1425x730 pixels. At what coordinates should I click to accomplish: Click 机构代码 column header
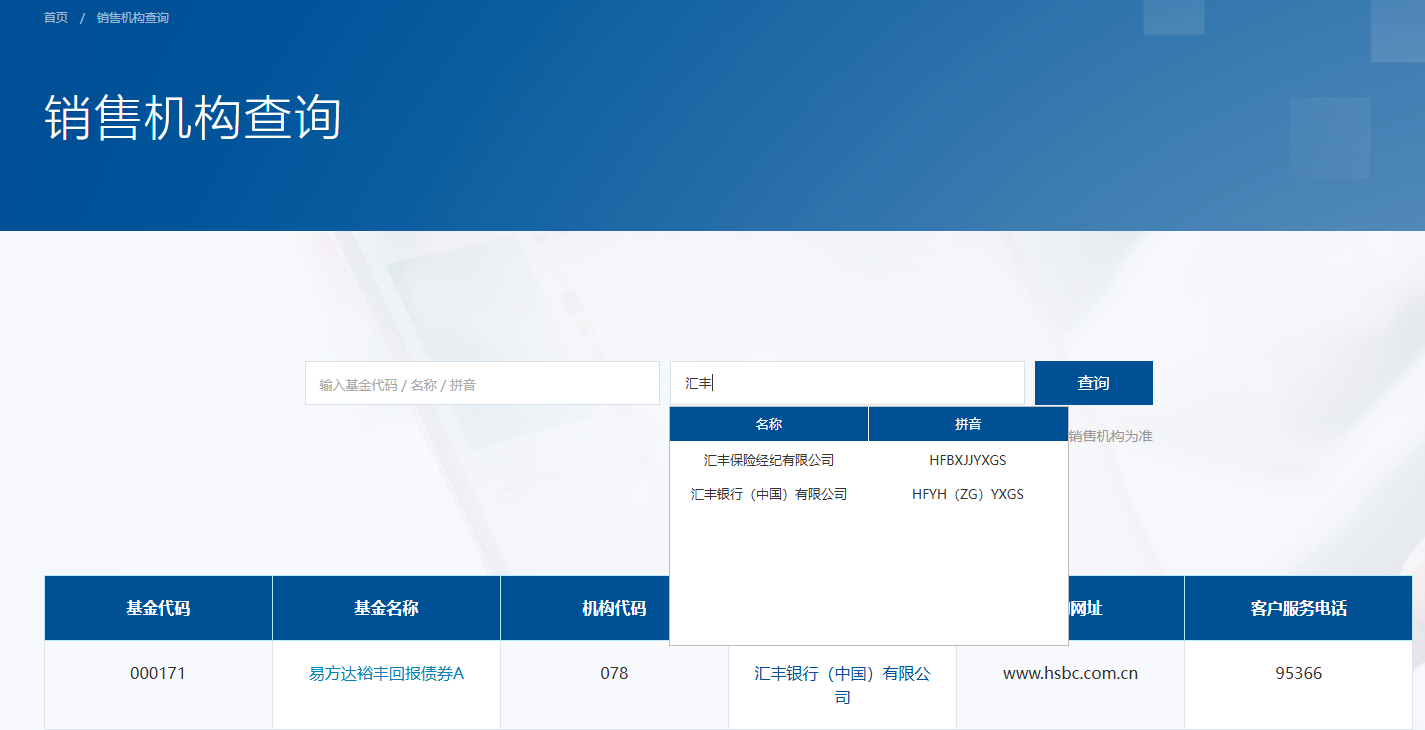click(x=614, y=608)
